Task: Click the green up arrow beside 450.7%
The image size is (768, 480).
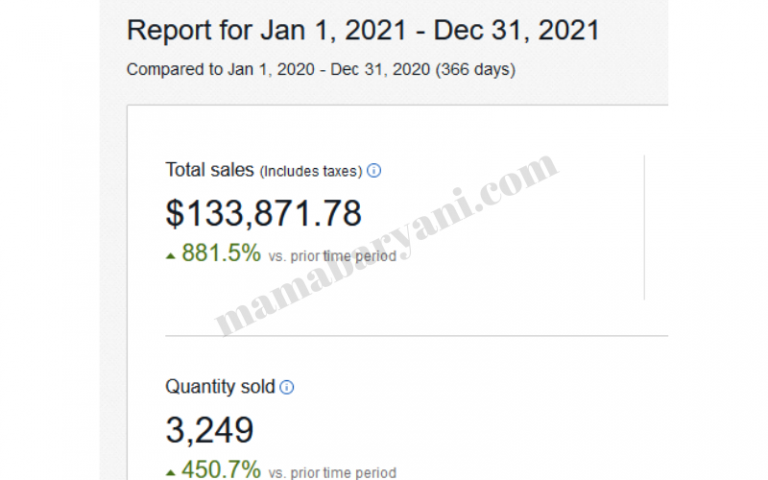Action: (x=171, y=472)
